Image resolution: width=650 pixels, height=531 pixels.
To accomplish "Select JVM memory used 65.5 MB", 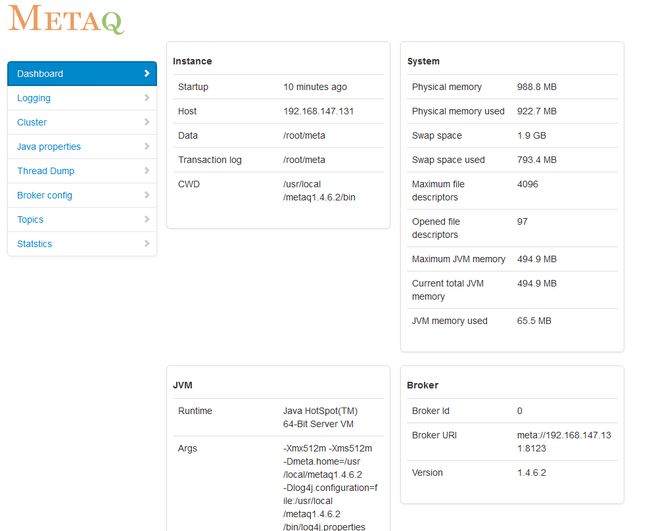I will (534, 321).
